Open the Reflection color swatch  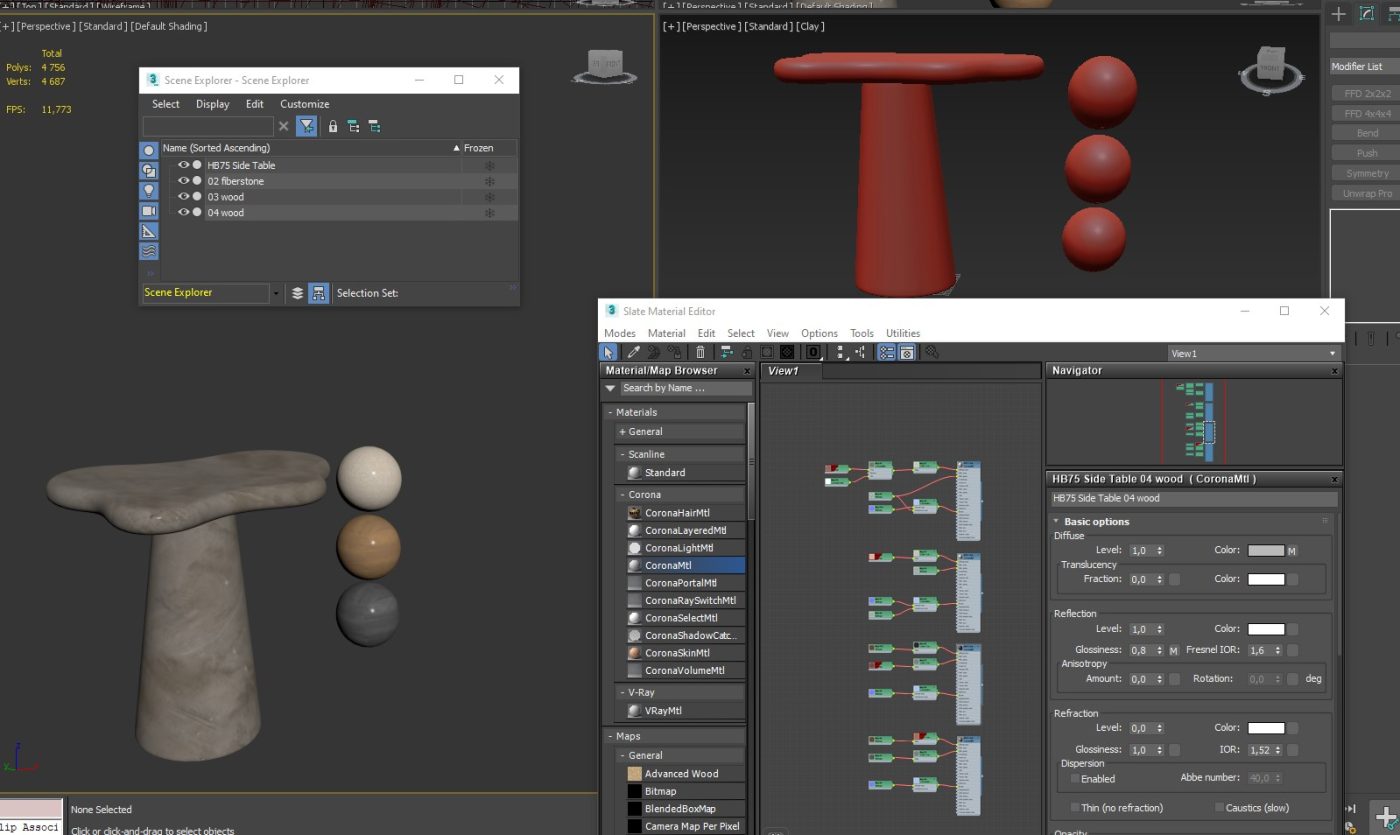(1266, 629)
